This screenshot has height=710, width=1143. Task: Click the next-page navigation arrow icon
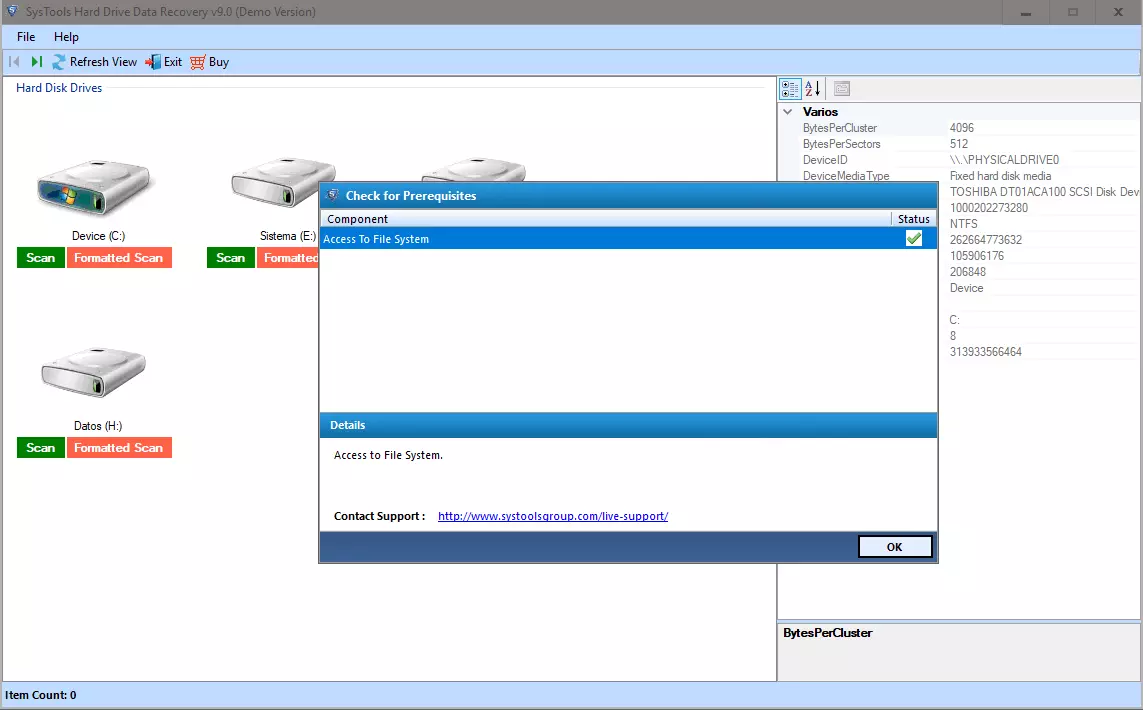37,62
